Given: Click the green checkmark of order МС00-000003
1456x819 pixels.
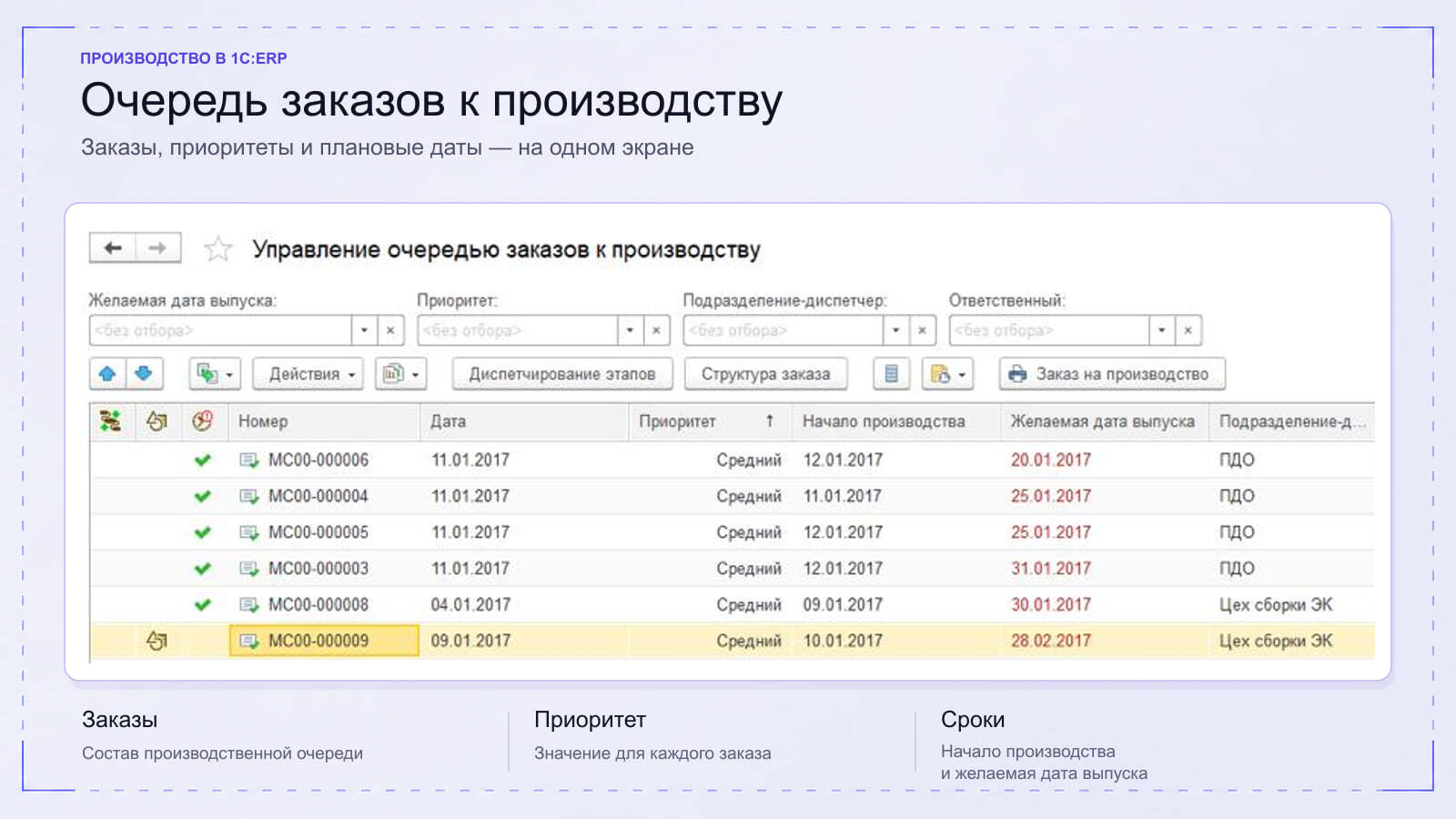Looking at the screenshot, I should [203, 569].
